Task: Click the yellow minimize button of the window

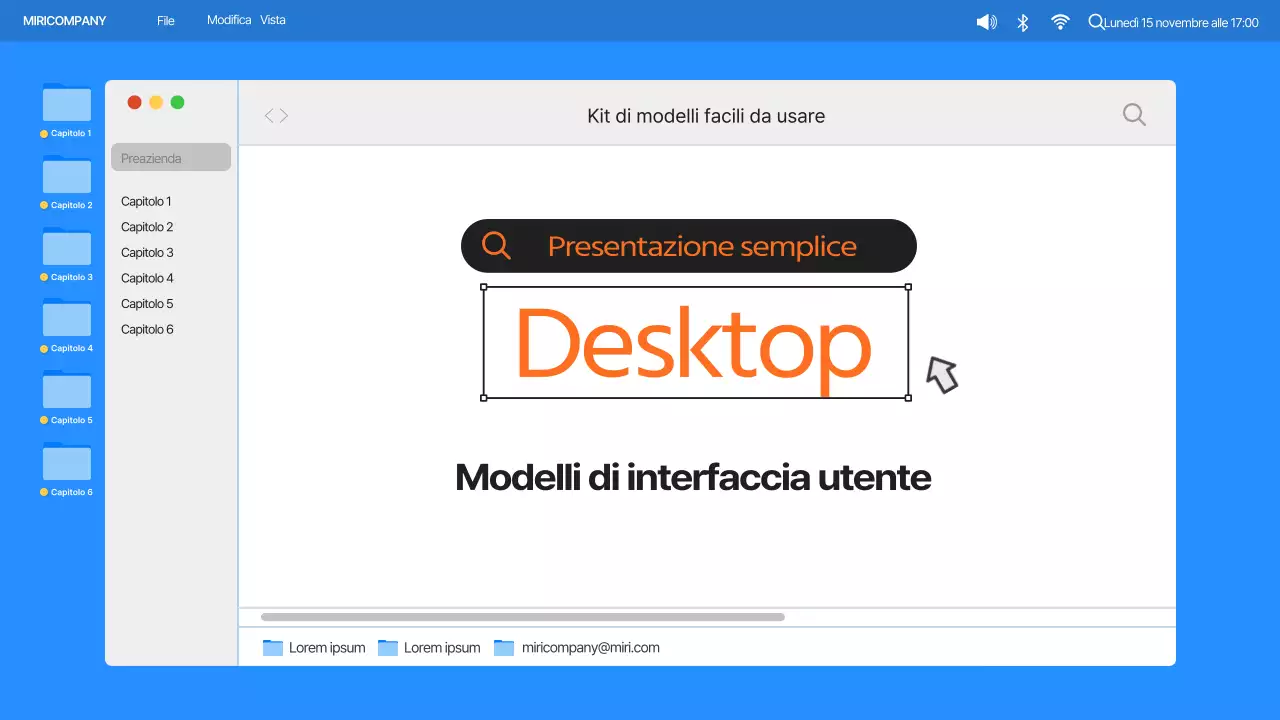Action: click(x=156, y=101)
